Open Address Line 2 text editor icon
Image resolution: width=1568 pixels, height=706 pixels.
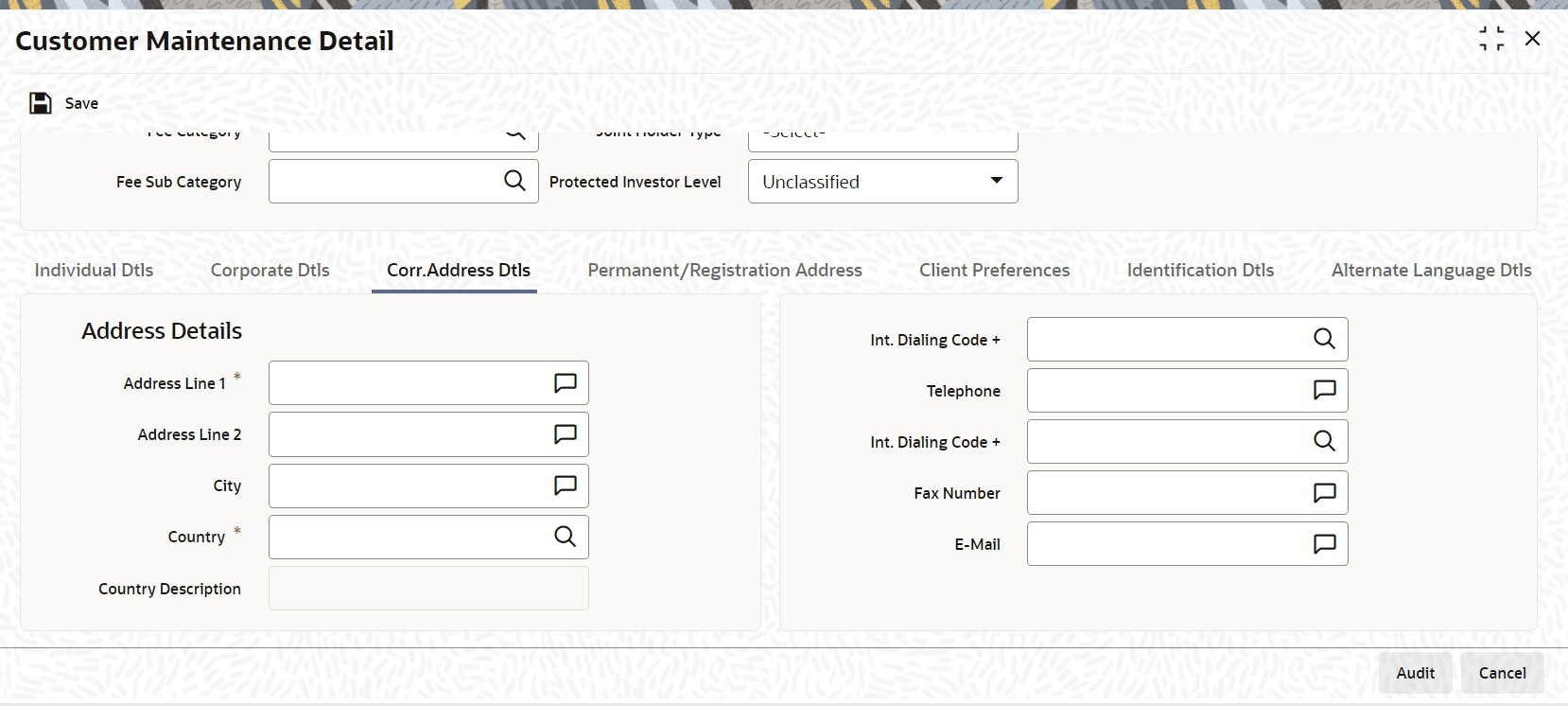pos(566,434)
